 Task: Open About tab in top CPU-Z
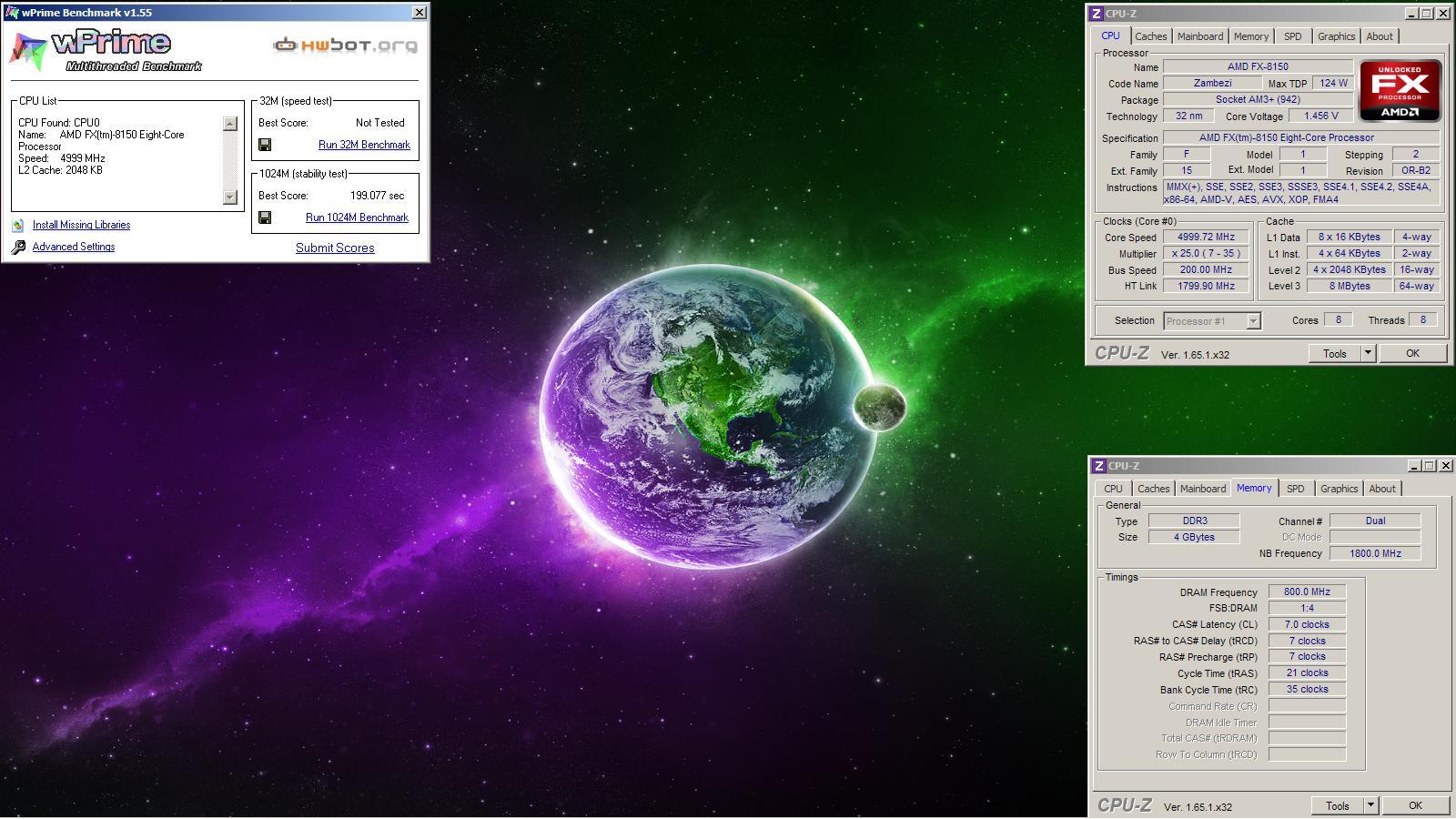click(1380, 36)
